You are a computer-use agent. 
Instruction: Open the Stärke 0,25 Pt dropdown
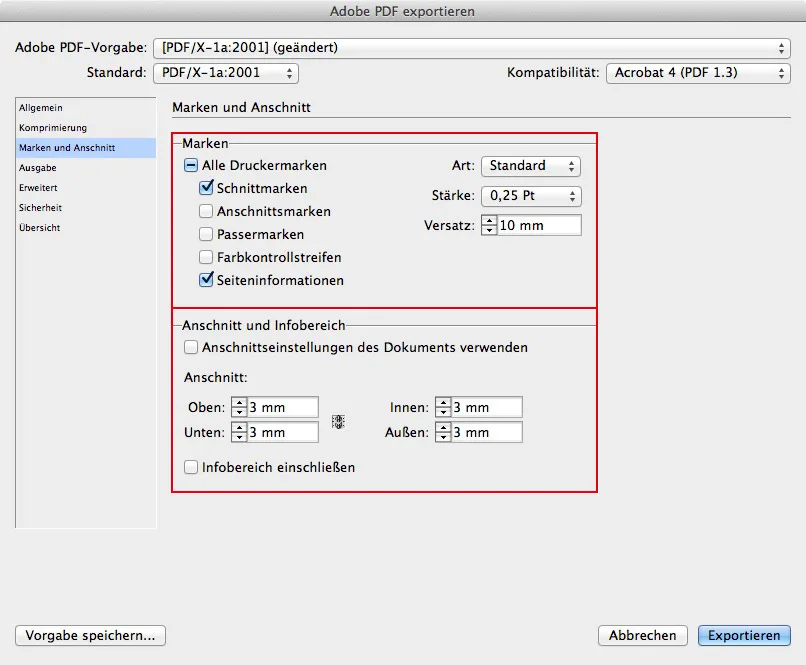[x=531, y=196]
